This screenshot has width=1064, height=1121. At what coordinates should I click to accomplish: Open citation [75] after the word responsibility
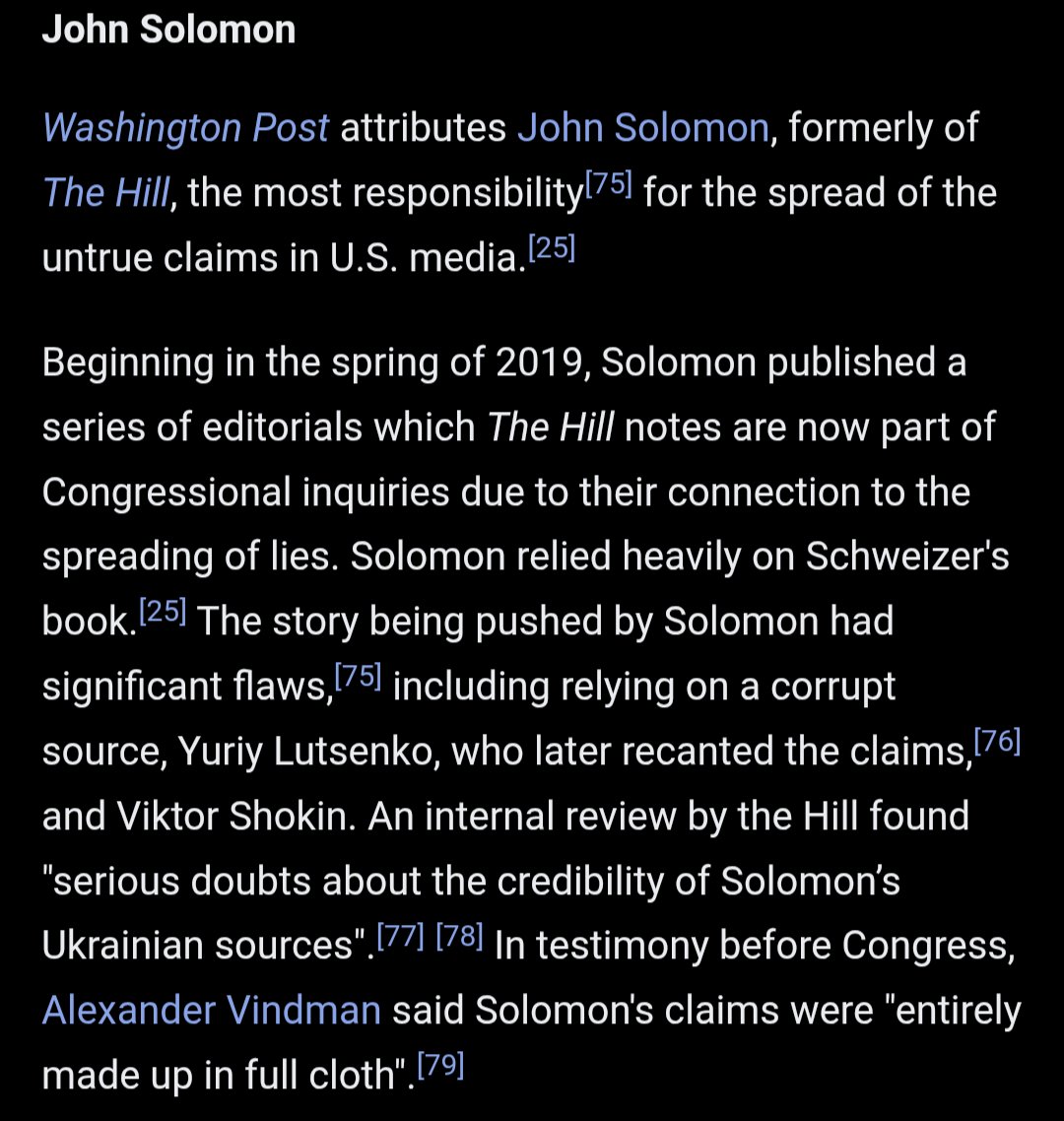[x=609, y=184]
